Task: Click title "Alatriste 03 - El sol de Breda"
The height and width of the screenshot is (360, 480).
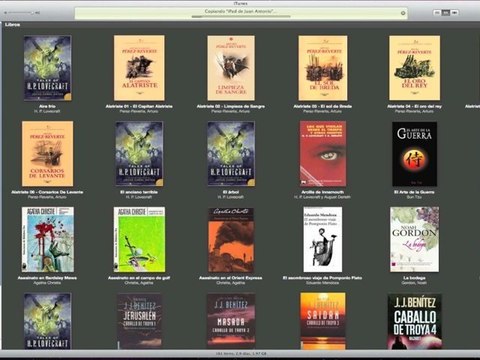Action: click(x=322, y=107)
